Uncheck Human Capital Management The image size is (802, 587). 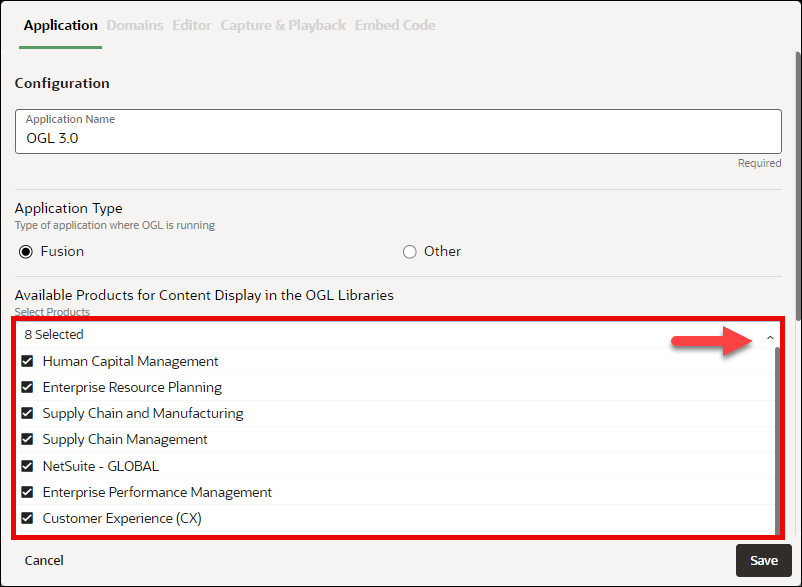(27, 361)
